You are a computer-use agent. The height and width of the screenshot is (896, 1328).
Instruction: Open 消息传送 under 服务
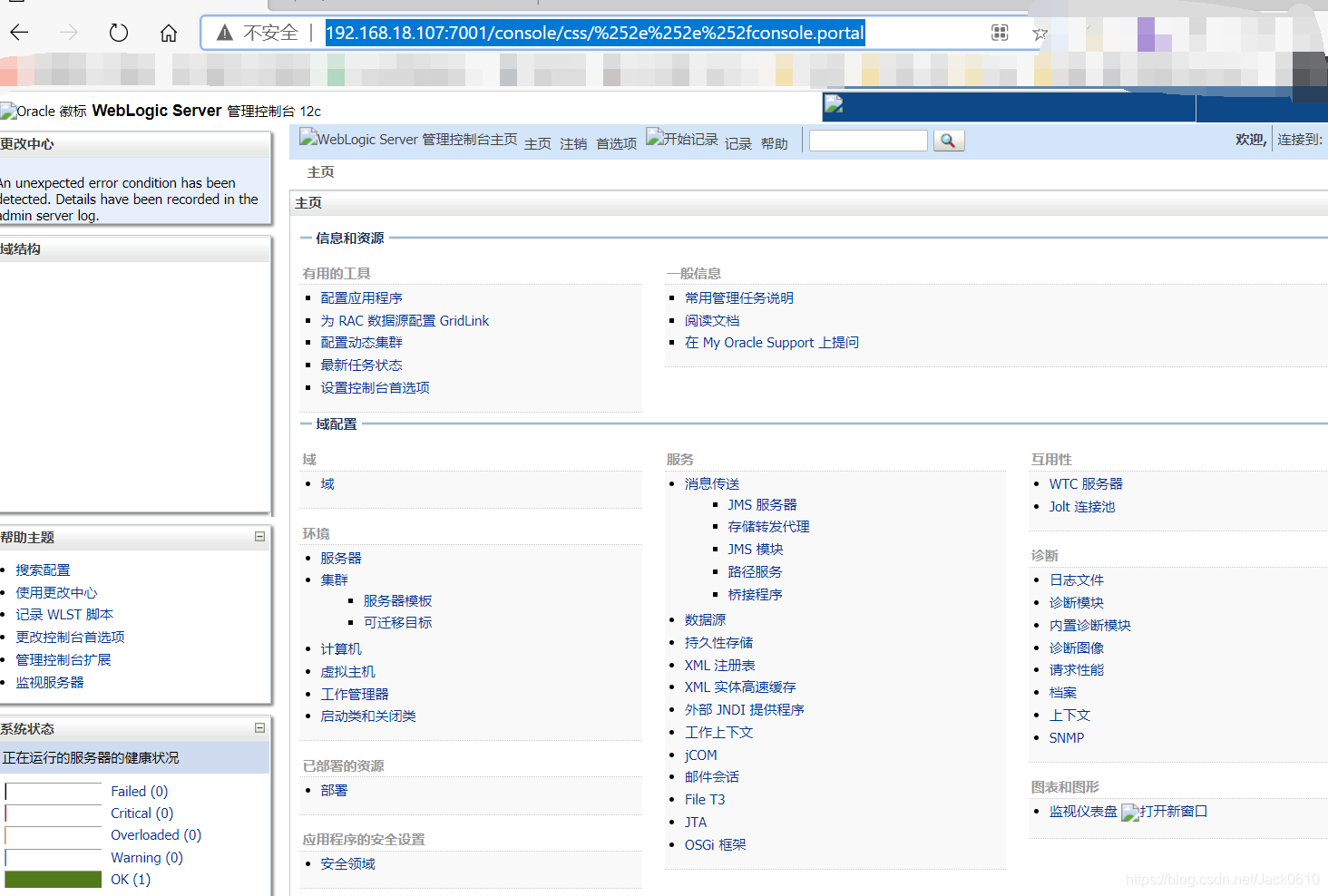point(712,483)
